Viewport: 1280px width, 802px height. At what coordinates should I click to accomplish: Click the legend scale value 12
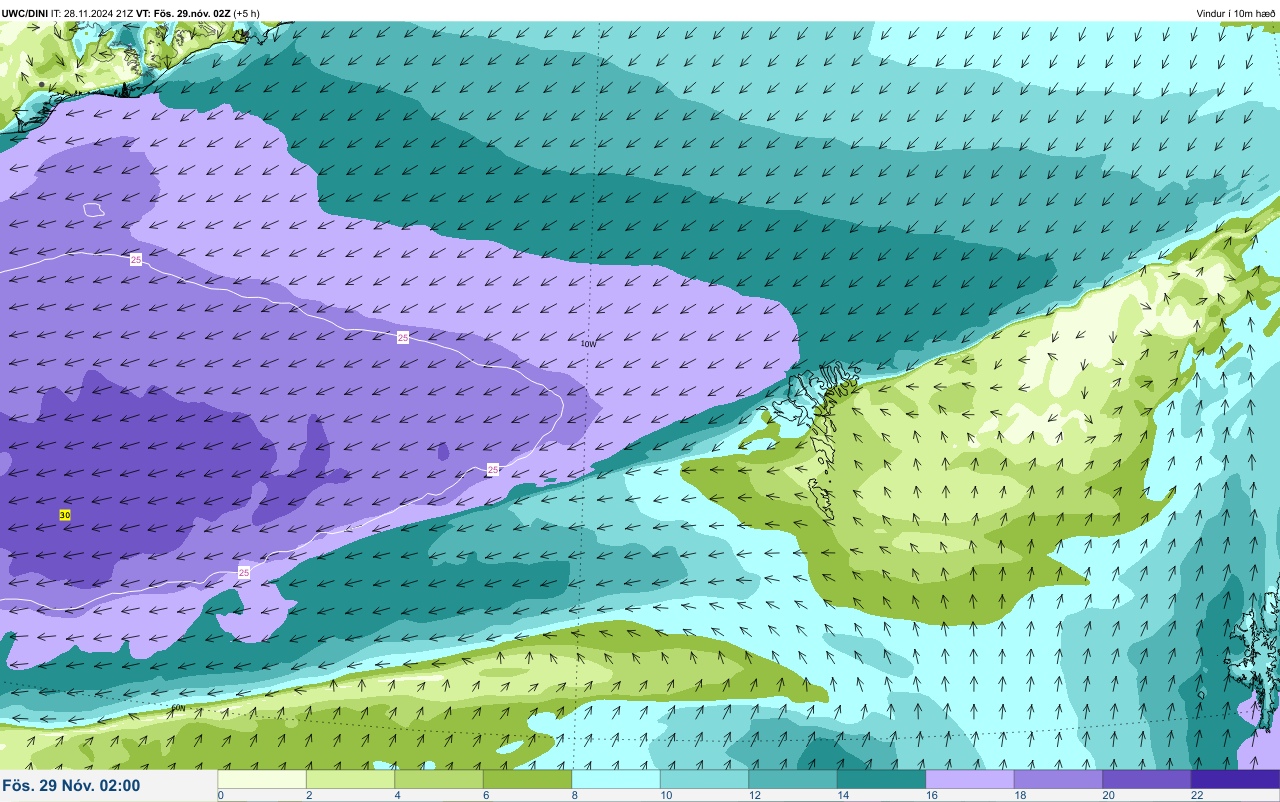coord(754,795)
